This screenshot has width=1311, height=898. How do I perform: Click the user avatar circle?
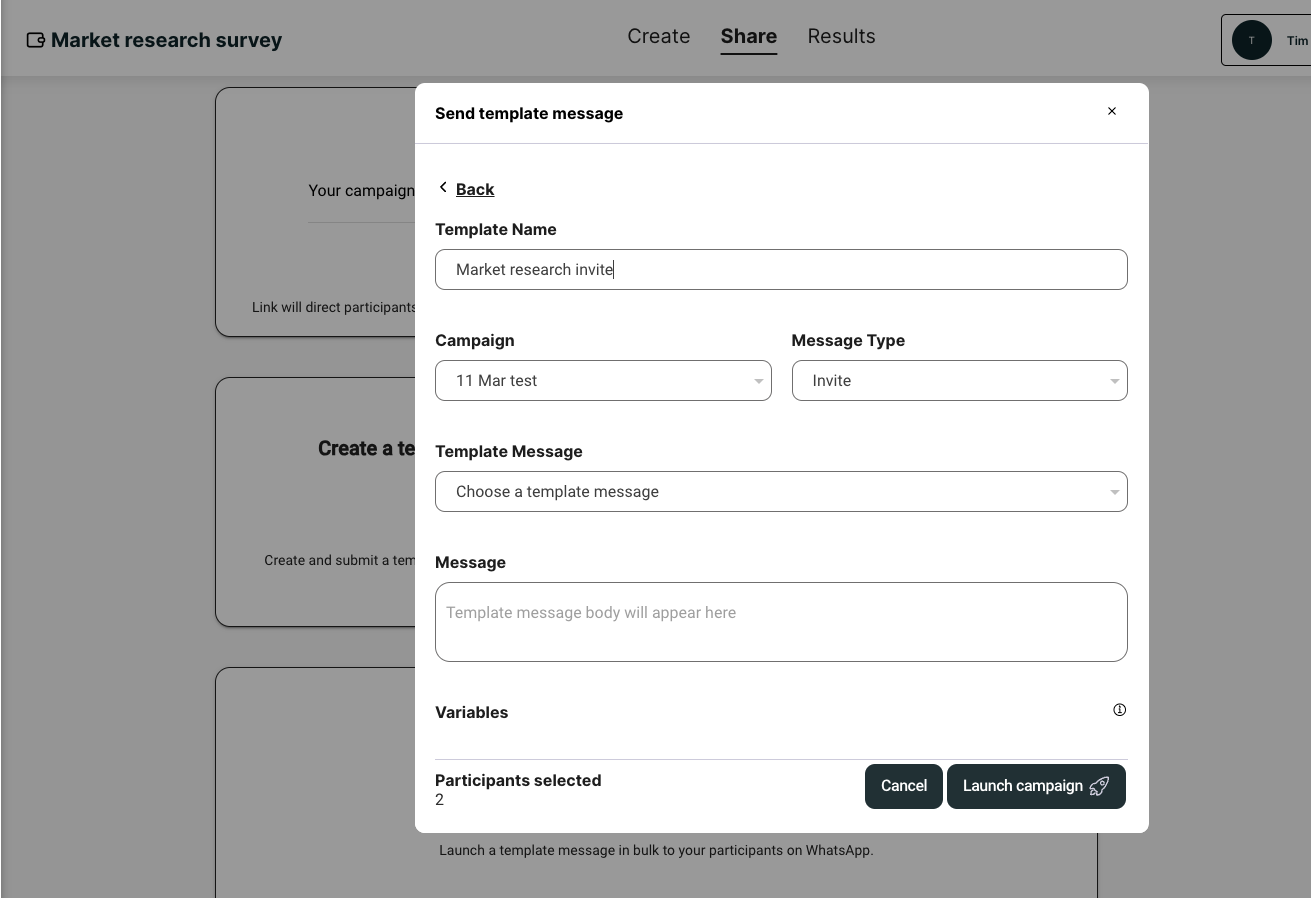pos(1251,40)
